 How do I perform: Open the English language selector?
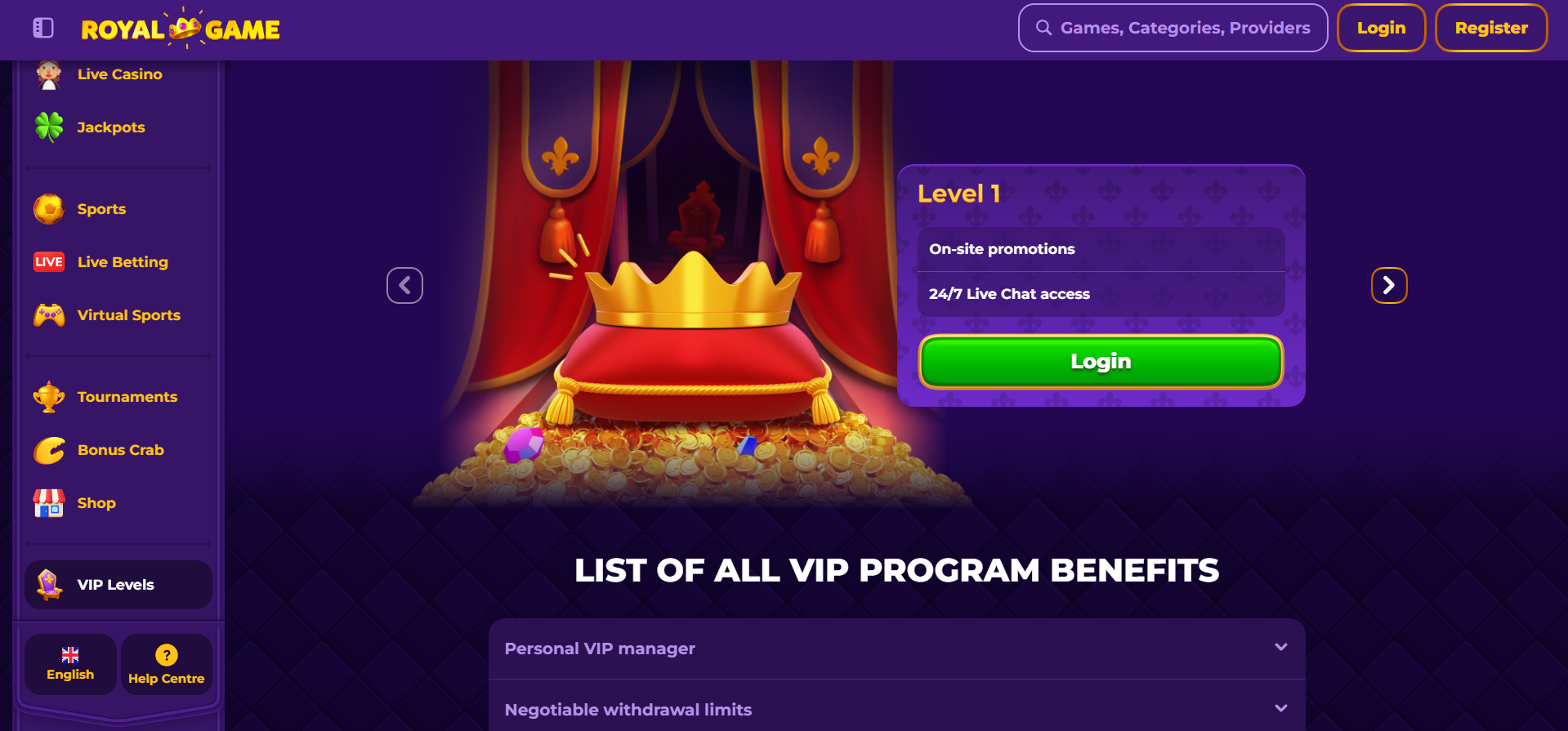pos(70,664)
